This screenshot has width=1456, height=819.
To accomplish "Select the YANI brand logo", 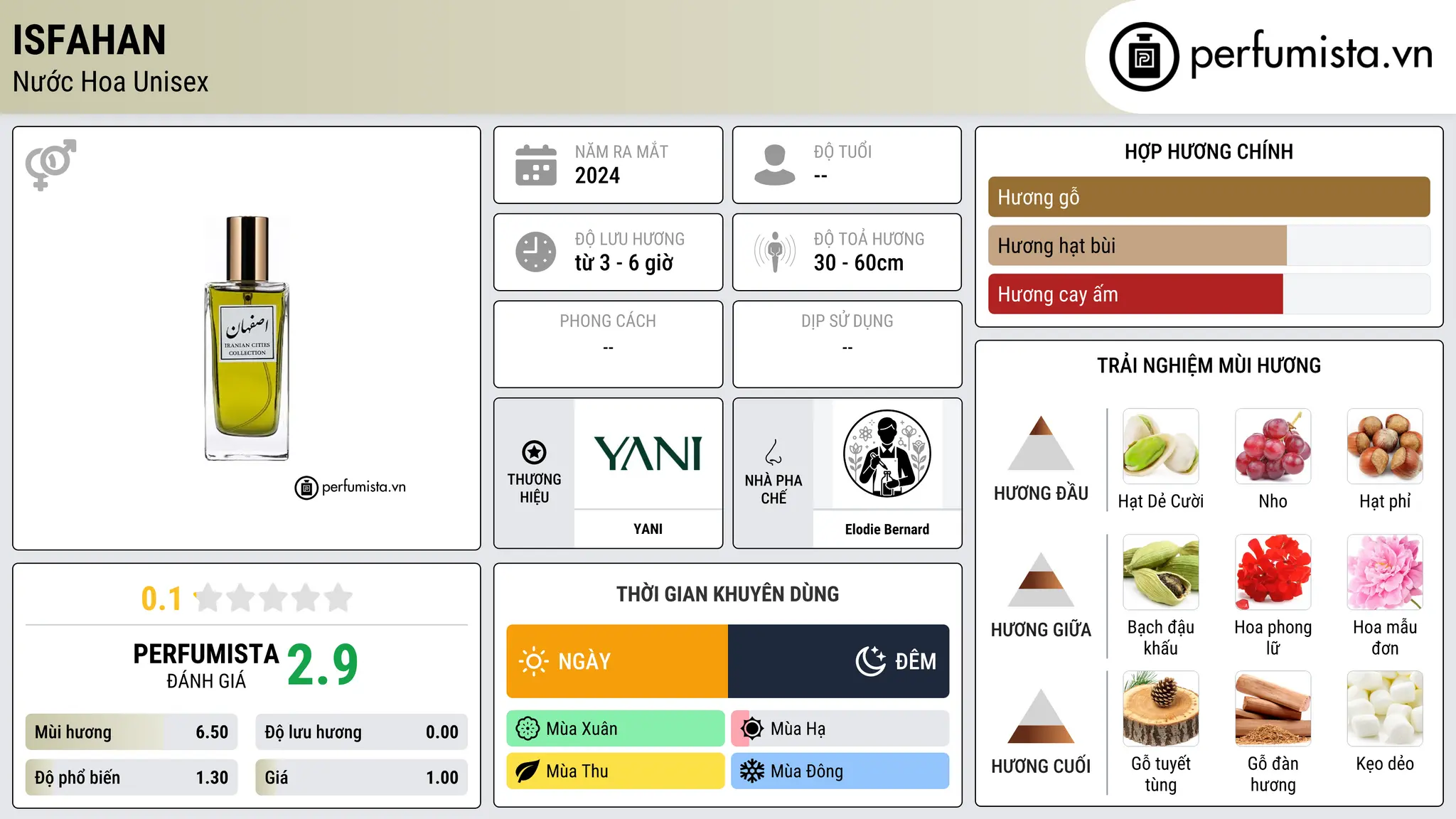I will coord(648,454).
